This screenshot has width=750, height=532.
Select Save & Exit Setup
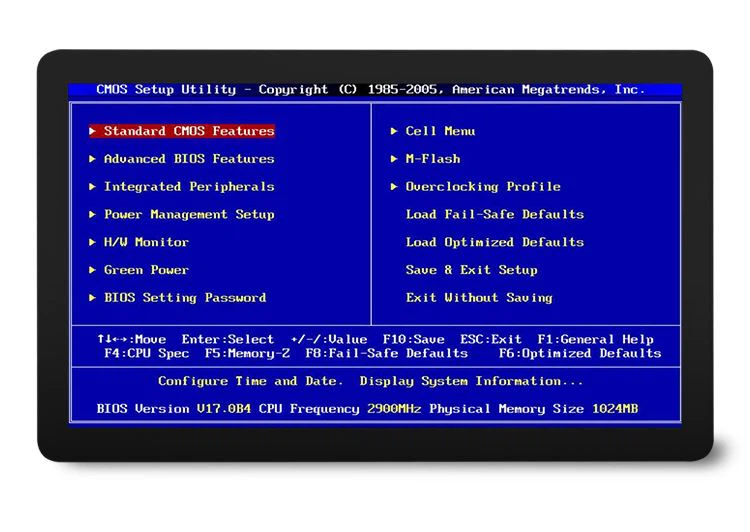click(x=471, y=270)
